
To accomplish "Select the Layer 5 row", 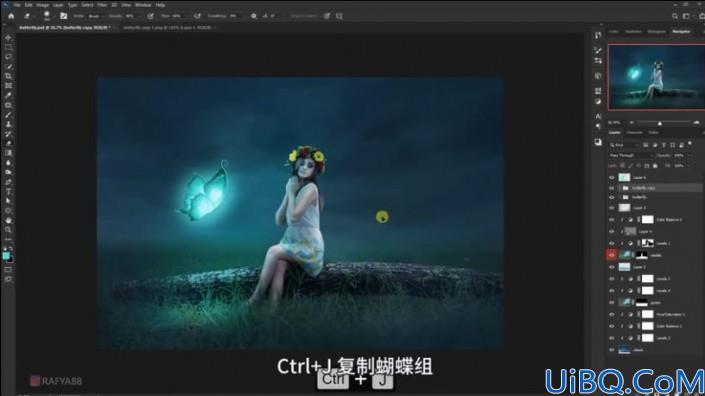I will (x=656, y=208).
